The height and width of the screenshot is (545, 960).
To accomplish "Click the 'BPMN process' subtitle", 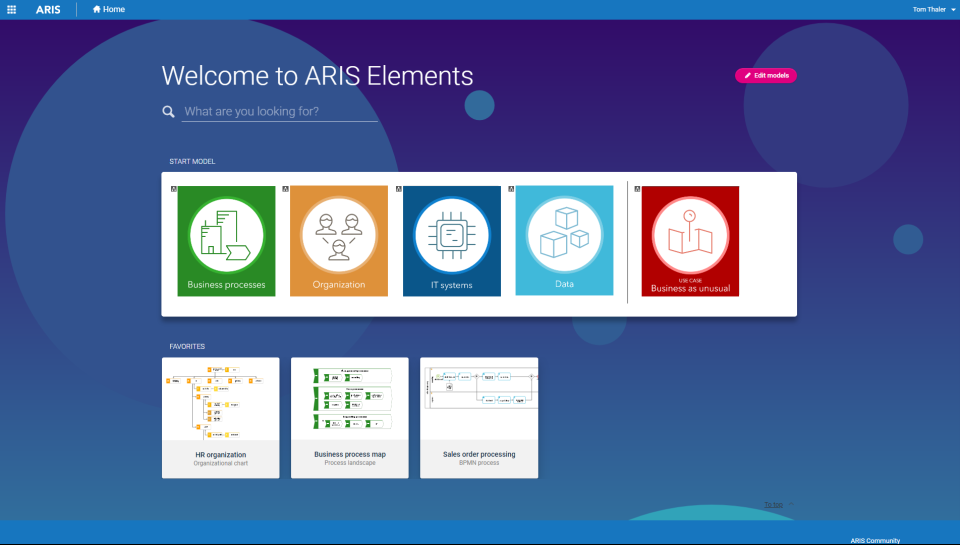I will [479, 463].
